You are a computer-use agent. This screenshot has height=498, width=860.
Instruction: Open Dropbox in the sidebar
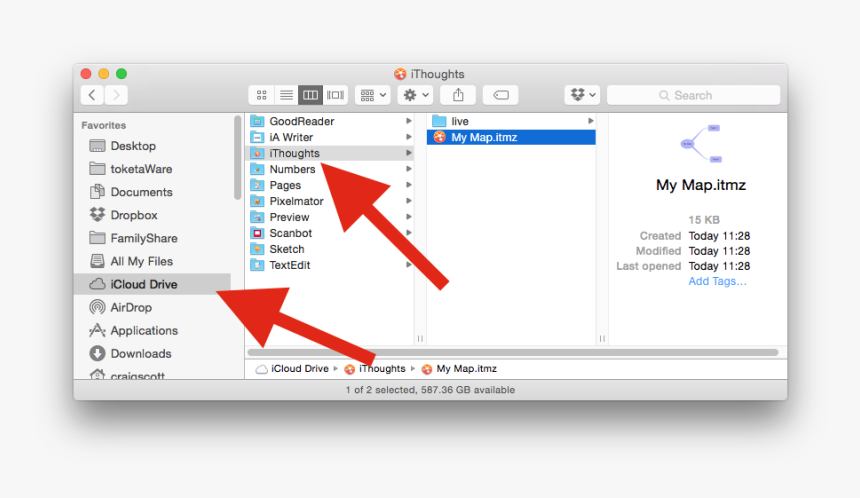(x=154, y=215)
